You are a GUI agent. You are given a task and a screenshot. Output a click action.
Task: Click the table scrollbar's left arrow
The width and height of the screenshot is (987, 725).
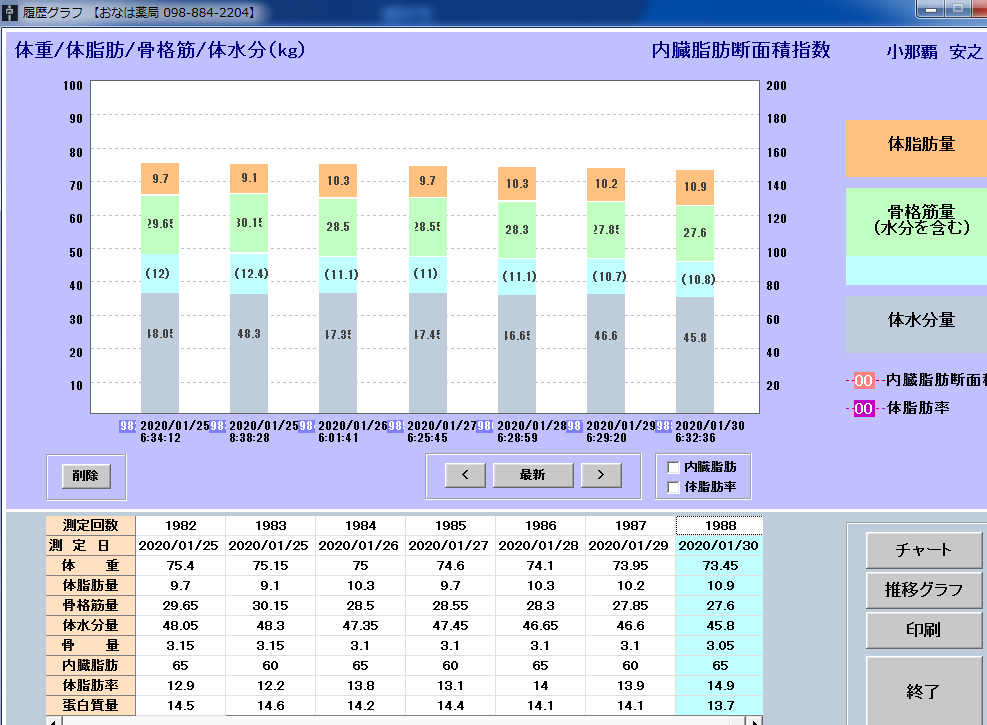[x=52, y=720]
